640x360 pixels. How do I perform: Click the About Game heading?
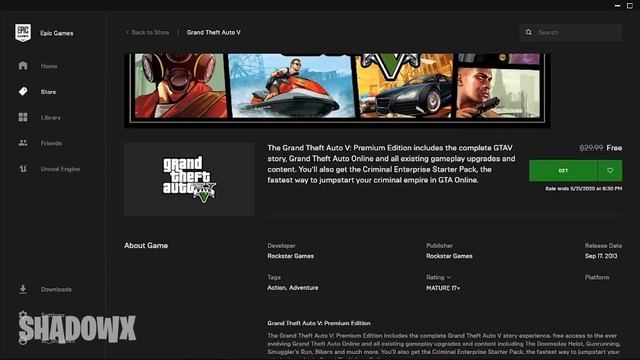(x=146, y=245)
